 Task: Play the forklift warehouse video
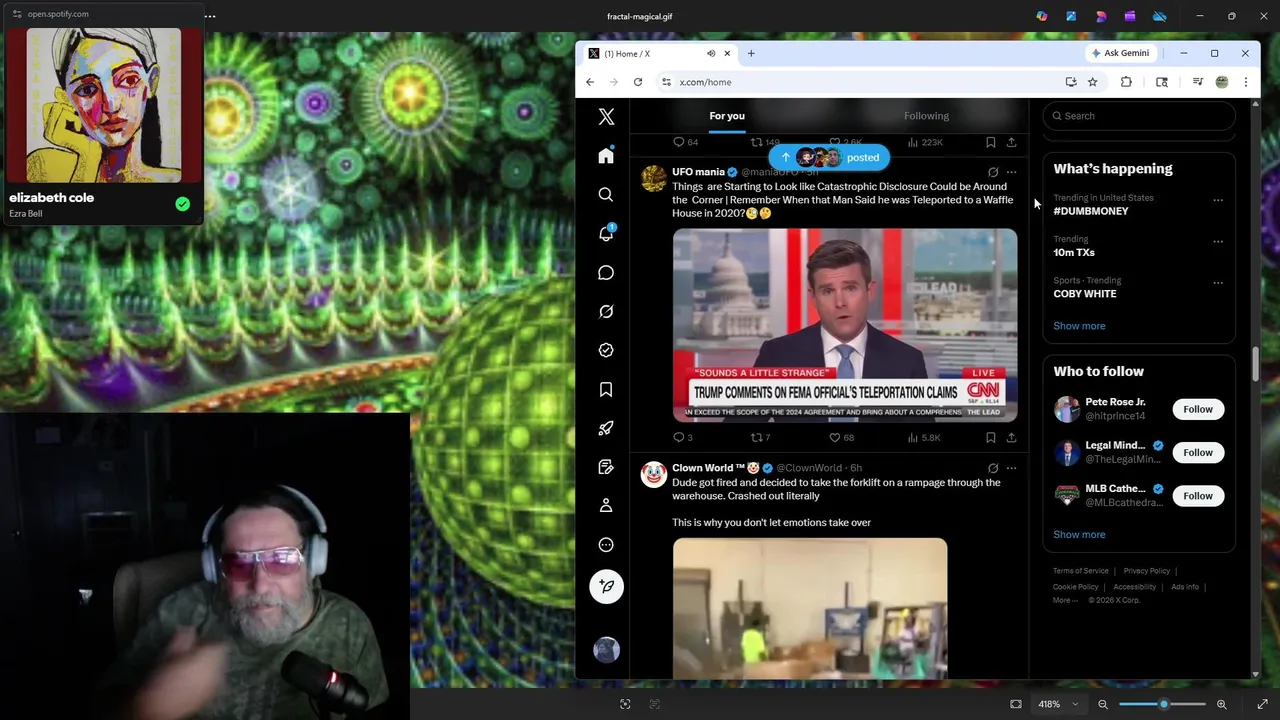pyautogui.click(x=810, y=609)
